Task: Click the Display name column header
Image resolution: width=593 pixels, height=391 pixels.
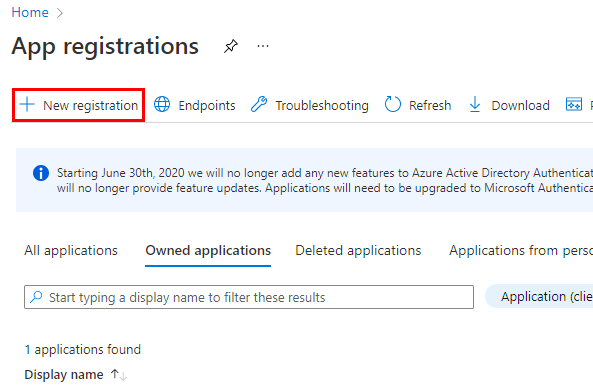Action: click(x=64, y=375)
